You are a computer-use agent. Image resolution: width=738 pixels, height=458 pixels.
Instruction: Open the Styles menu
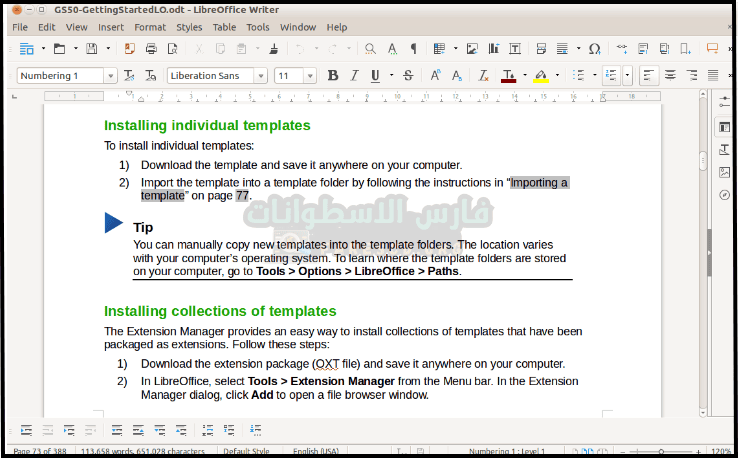tap(188, 27)
